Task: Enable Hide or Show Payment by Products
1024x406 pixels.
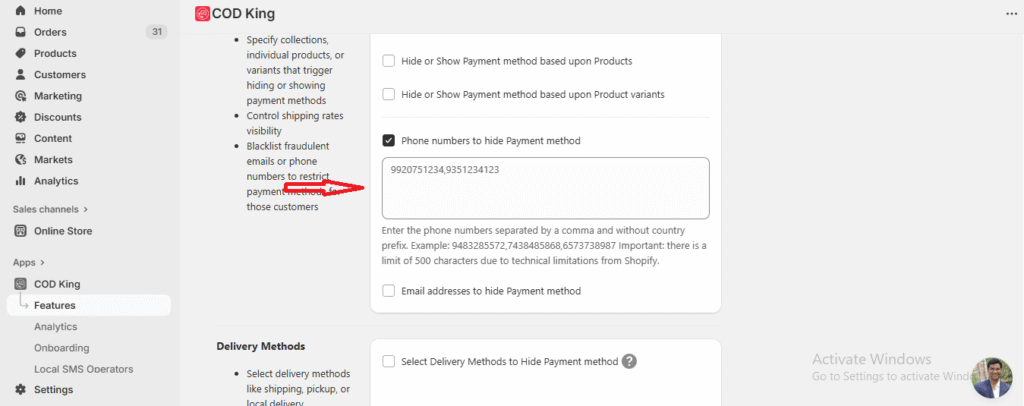Action: pyautogui.click(x=389, y=61)
